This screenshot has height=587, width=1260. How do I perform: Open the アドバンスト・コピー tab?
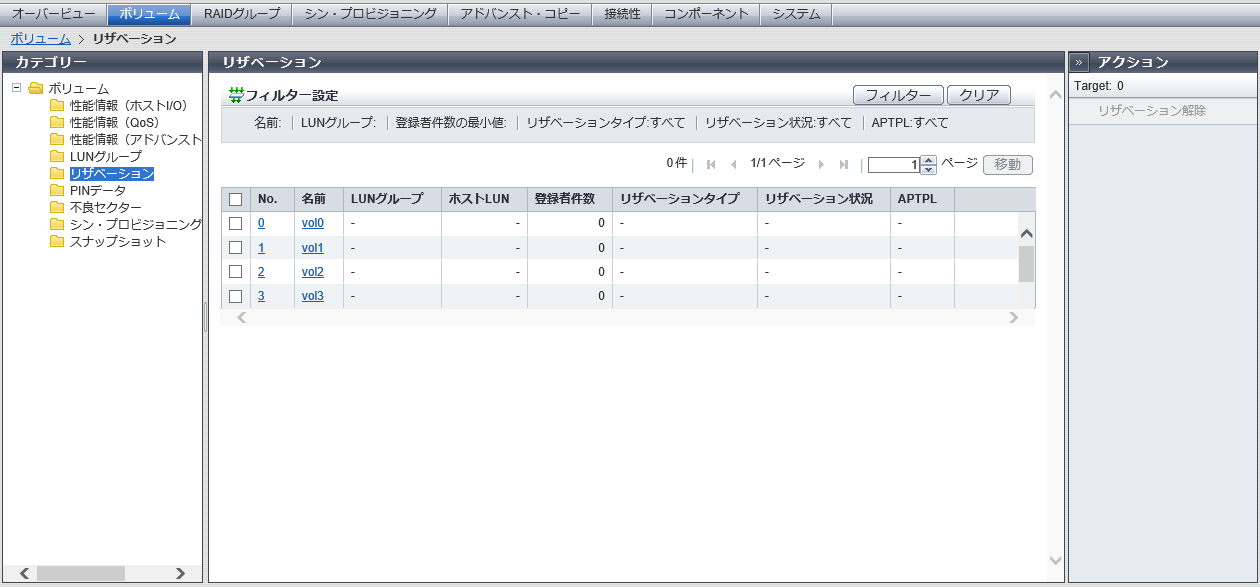point(519,14)
